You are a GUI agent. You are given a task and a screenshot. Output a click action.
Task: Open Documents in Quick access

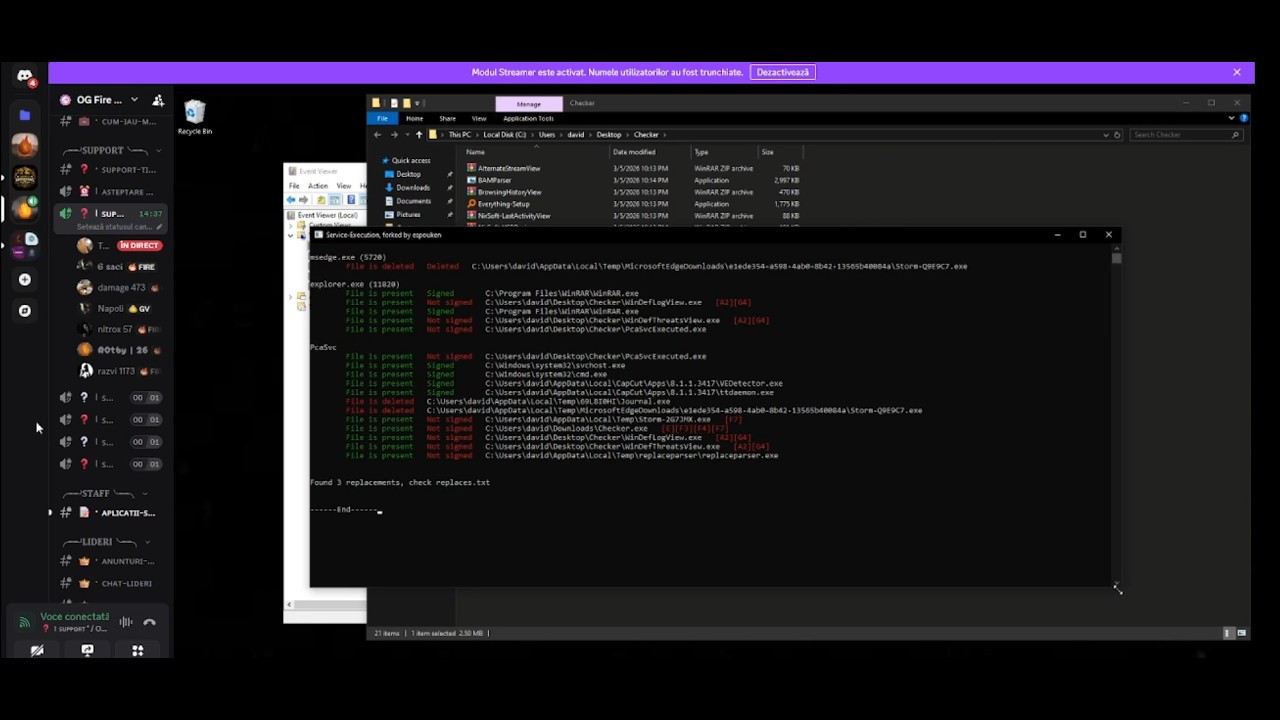(413, 201)
